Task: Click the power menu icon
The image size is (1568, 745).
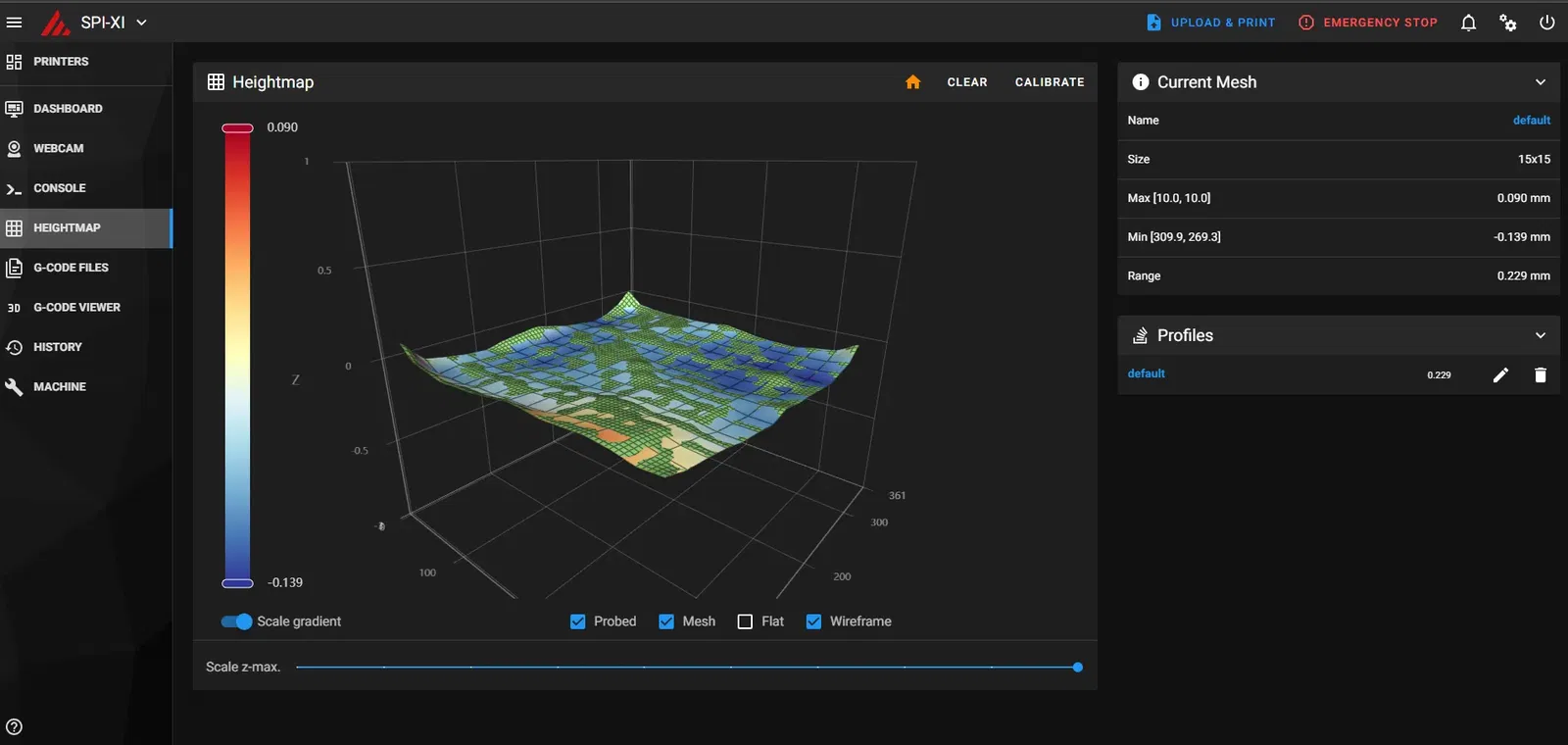Action: [x=1546, y=23]
